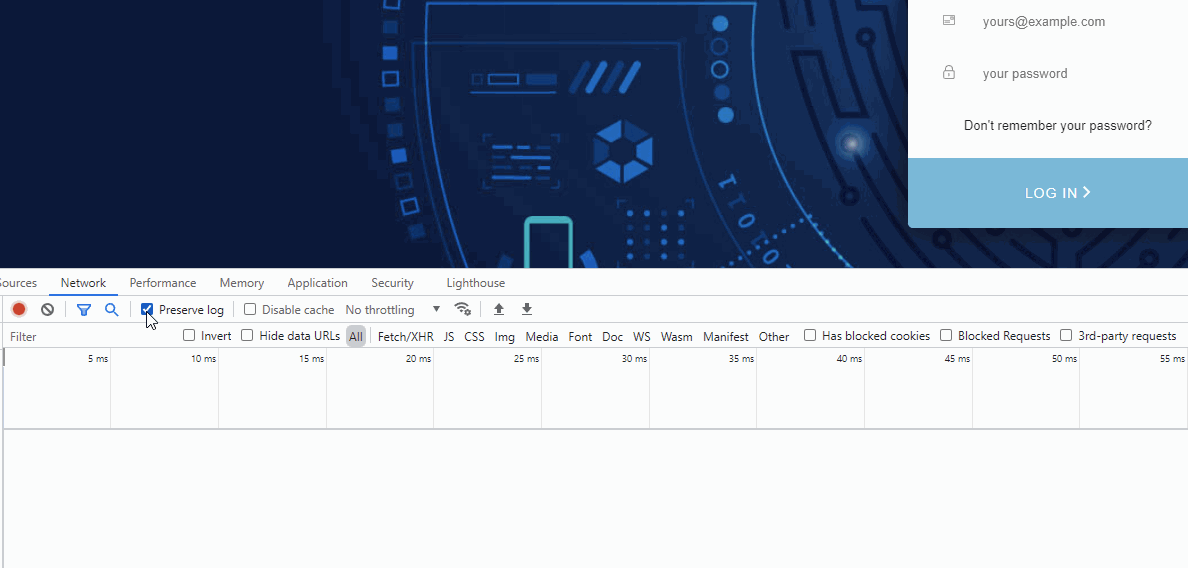
Task: Click the 5 ms timeline label
Action: click(98, 358)
